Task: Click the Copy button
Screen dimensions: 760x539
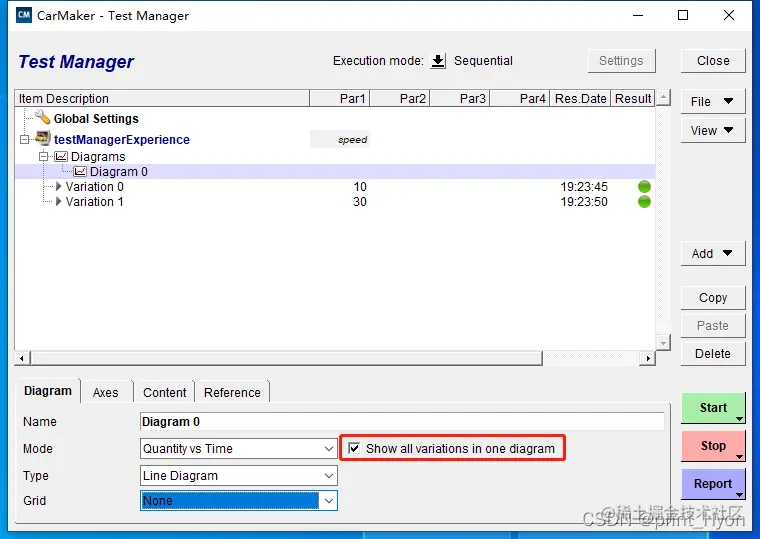Action: coord(713,298)
